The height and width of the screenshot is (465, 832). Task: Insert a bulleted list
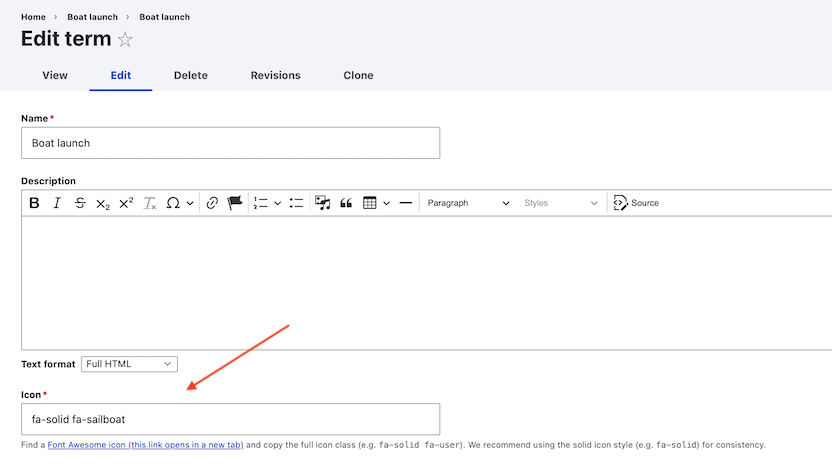[x=296, y=203]
